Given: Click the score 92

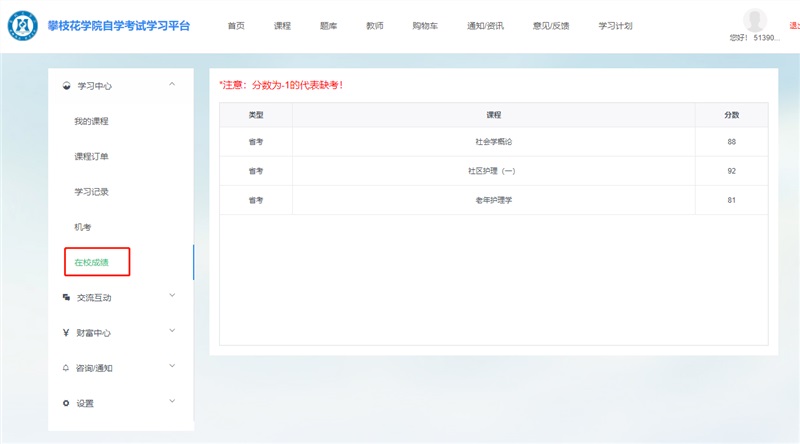Looking at the screenshot, I should click(x=732, y=171).
